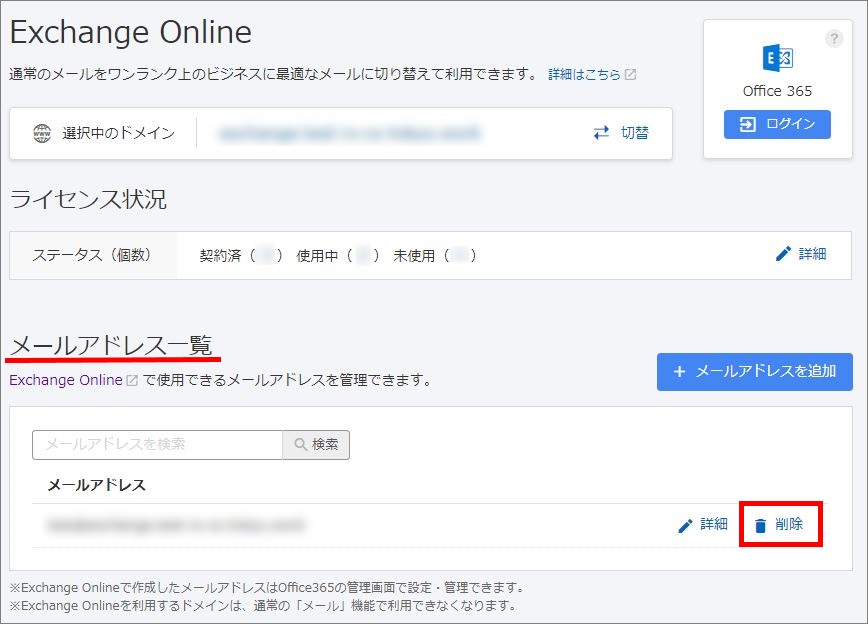Click the 選択中のドメイン label

[118, 133]
